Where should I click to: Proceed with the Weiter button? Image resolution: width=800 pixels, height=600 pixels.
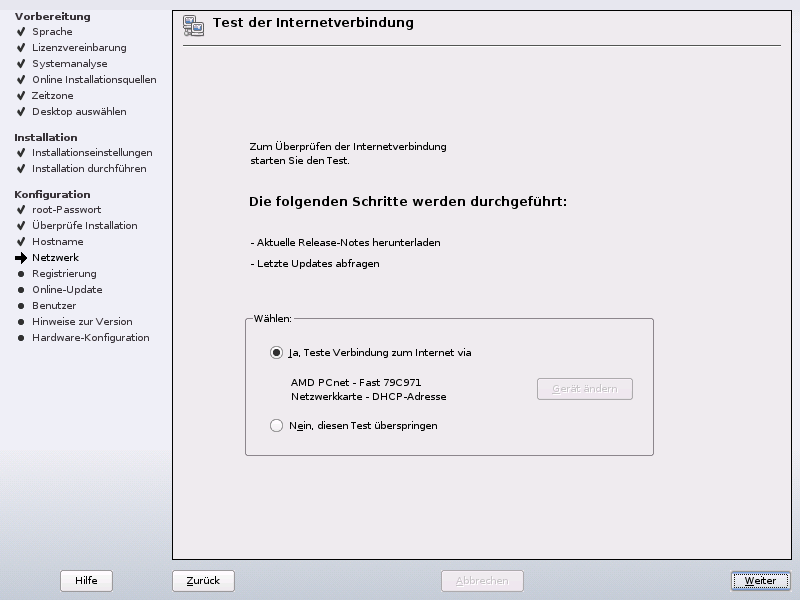click(x=760, y=581)
